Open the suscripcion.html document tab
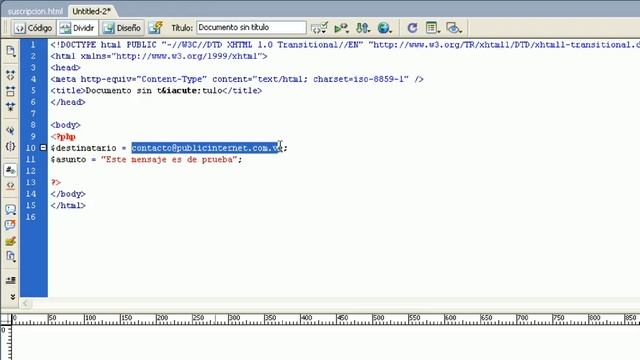This screenshot has height=360, width=640. [x=35, y=11]
